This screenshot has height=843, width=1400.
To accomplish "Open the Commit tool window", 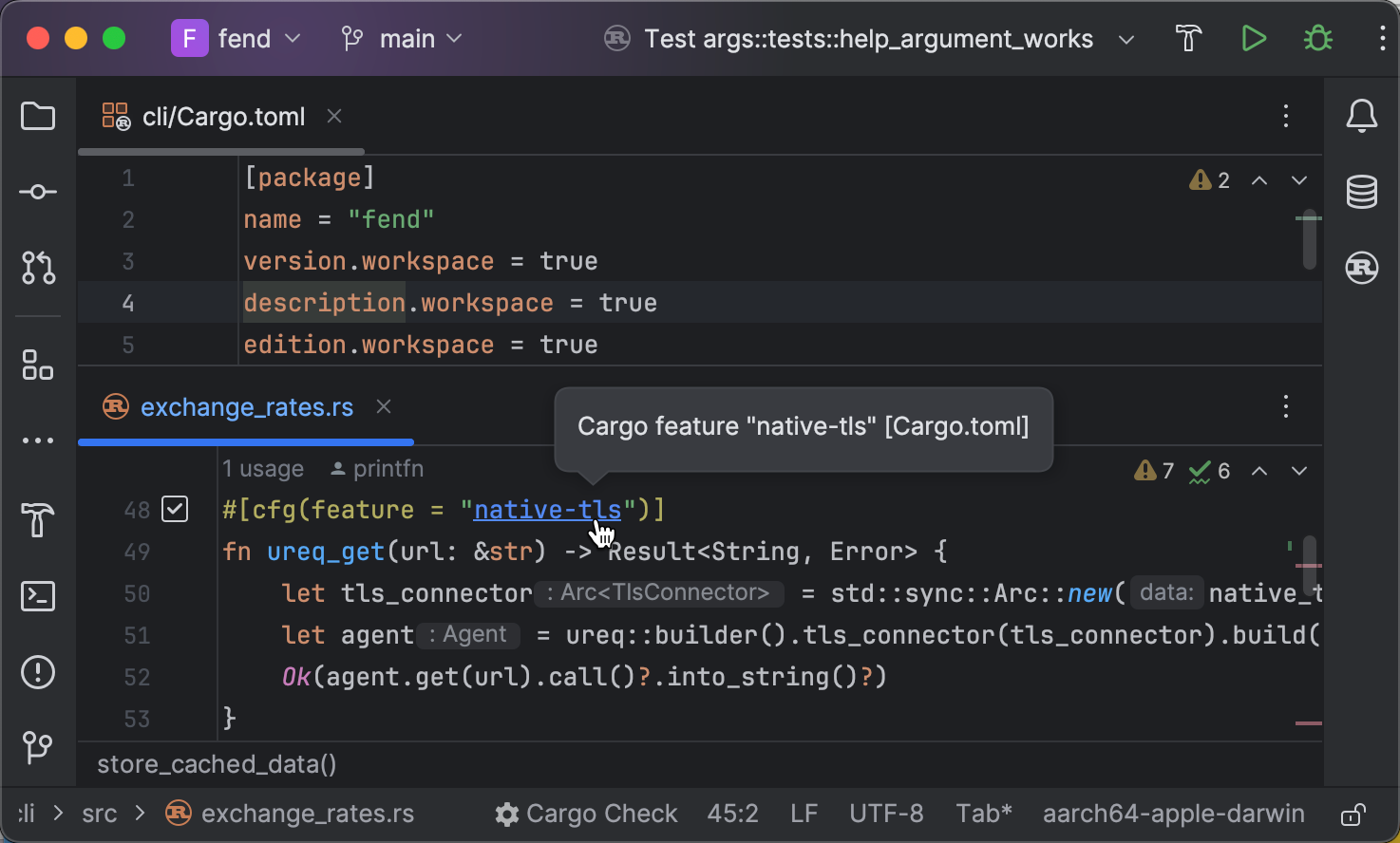I will 37,191.
